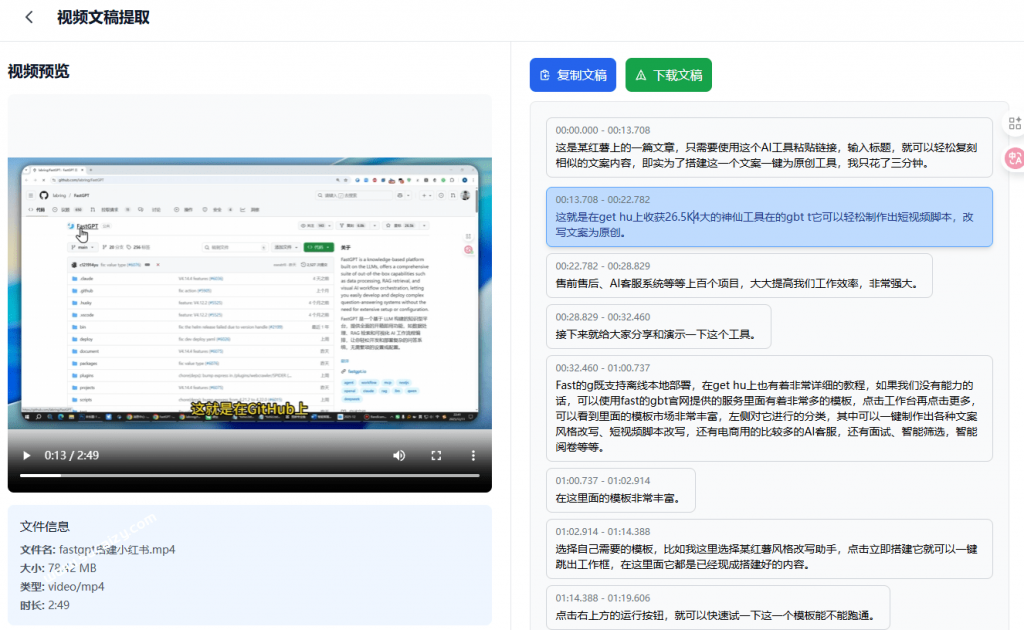Image resolution: width=1024 pixels, height=630 pixels.
Task: Click 复制文稿 to copy the transcript
Action: pos(573,74)
